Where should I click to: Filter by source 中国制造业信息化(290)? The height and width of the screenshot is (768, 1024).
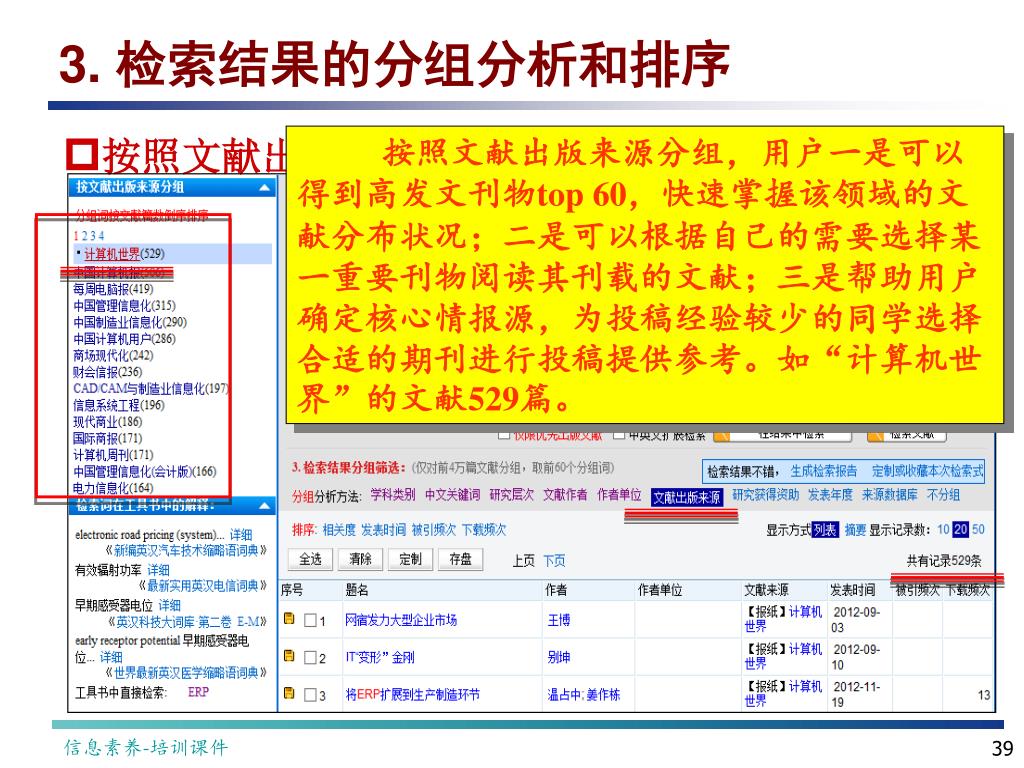[x=130, y=322]
